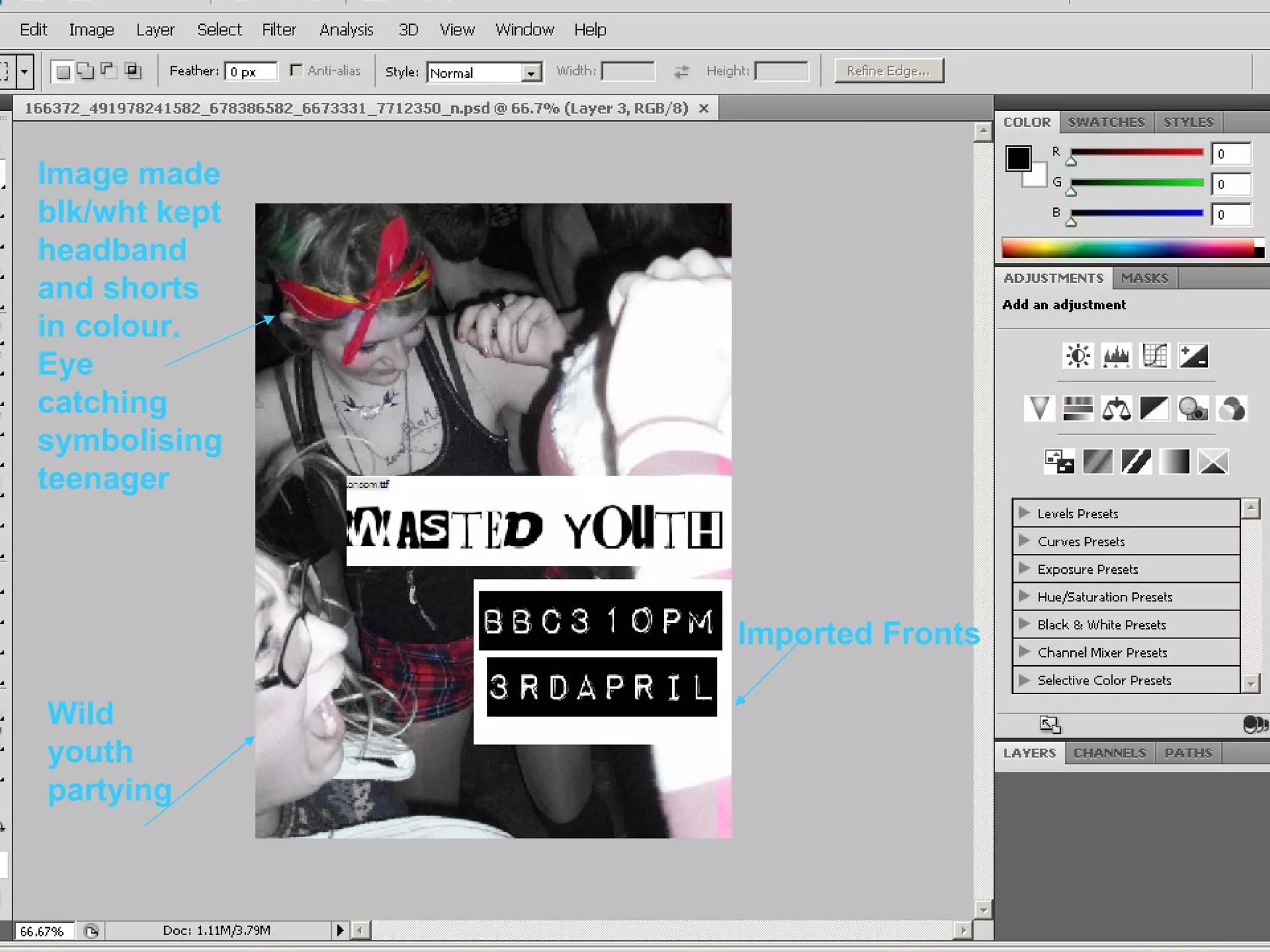
Task: Click the Feather pixel input field
Action: (251, 72)
